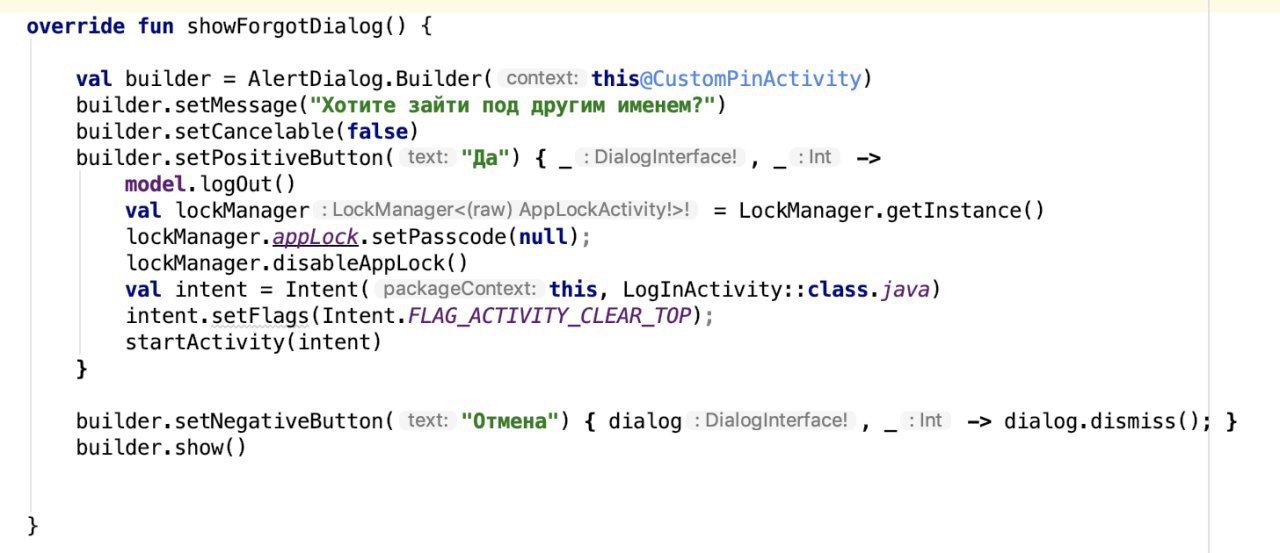
Task: Click the LockManager<(raw) AppLockActivity!>! type hint
Action: coord(508,211)
